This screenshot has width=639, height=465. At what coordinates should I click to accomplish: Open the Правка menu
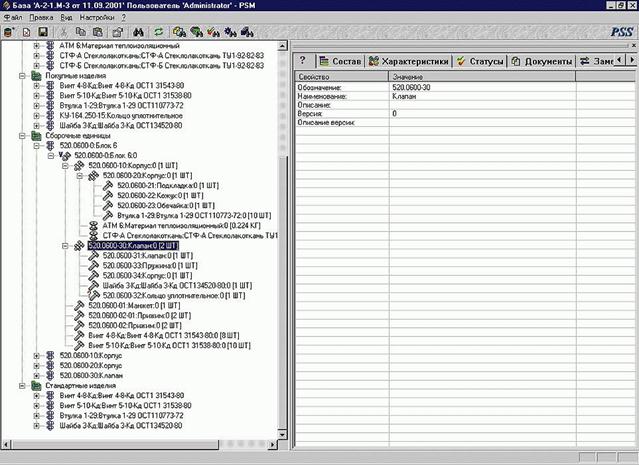point(41,18)
